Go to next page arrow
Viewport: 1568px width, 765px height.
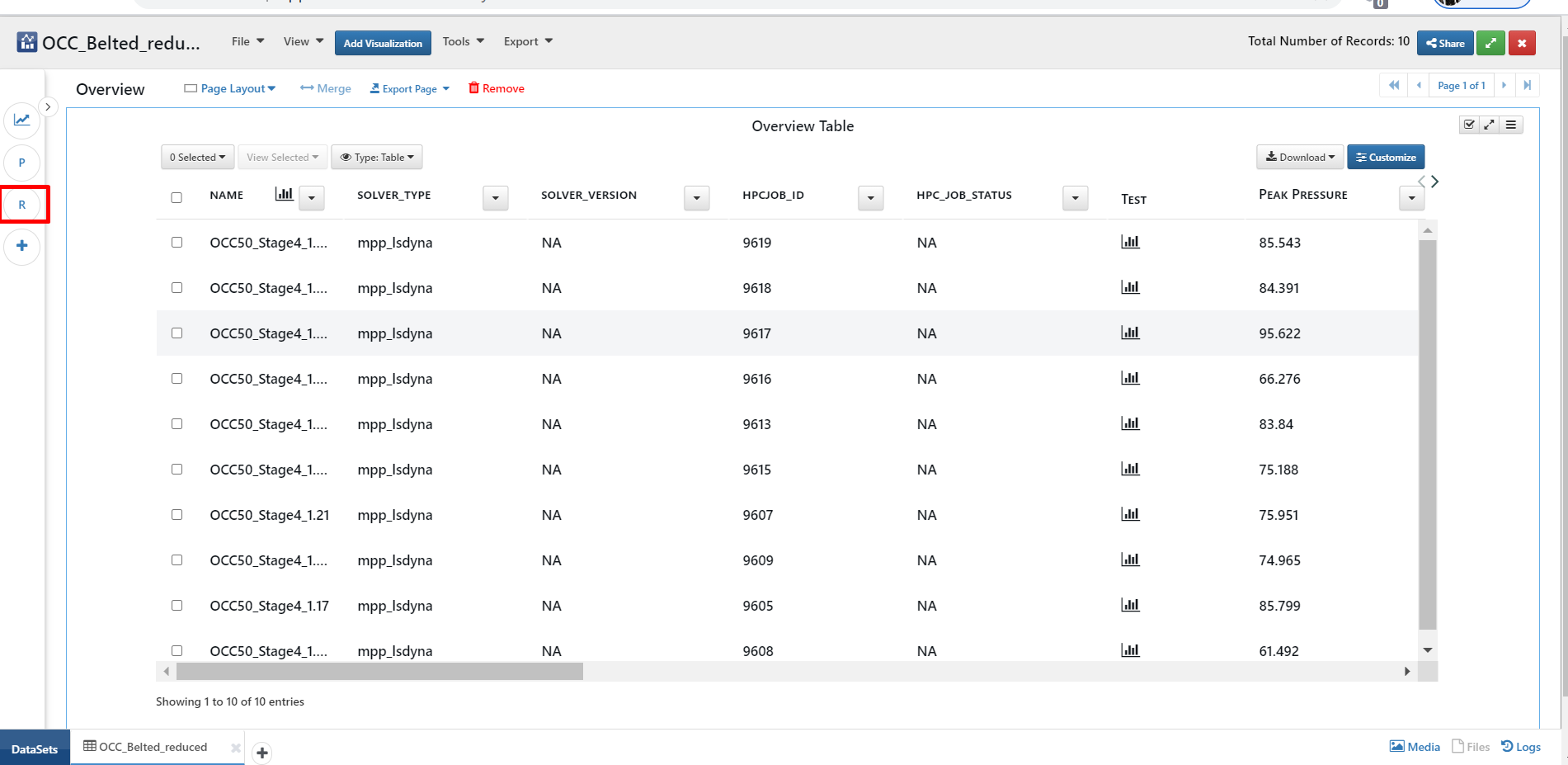coord(1504,85)
